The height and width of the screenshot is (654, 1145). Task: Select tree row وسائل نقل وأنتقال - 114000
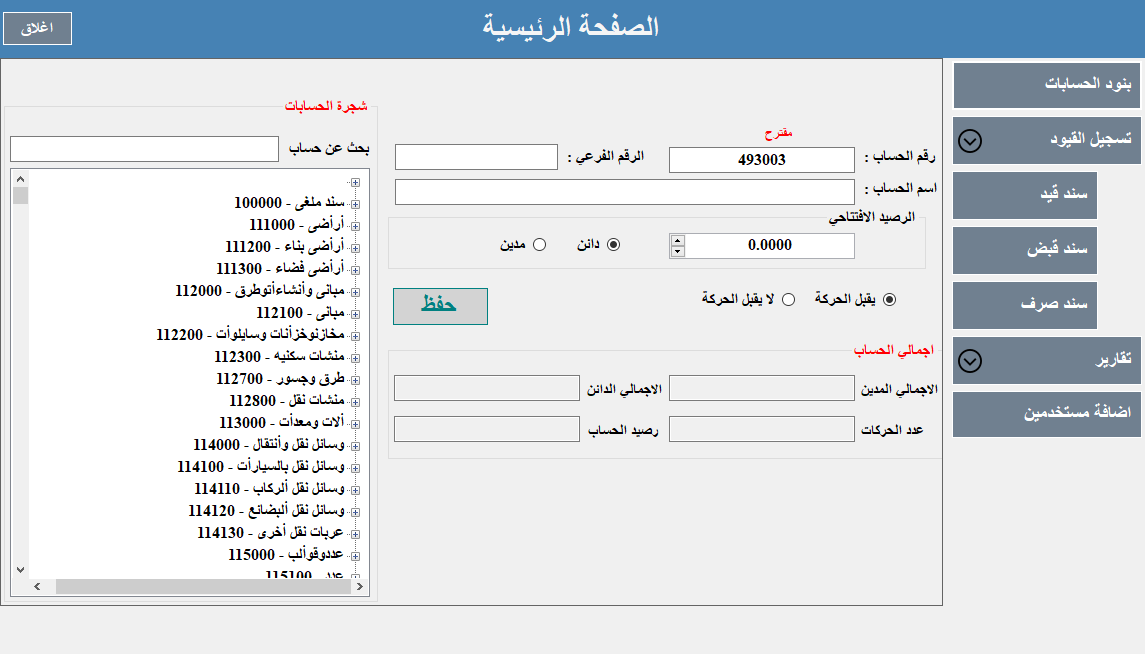[269, 445]
